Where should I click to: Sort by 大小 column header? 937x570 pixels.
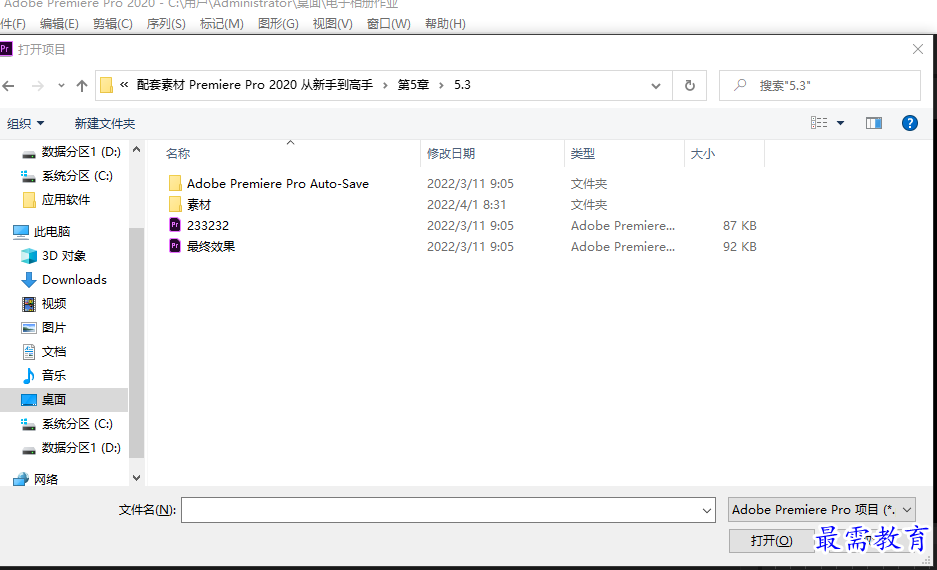click(703, 154)
